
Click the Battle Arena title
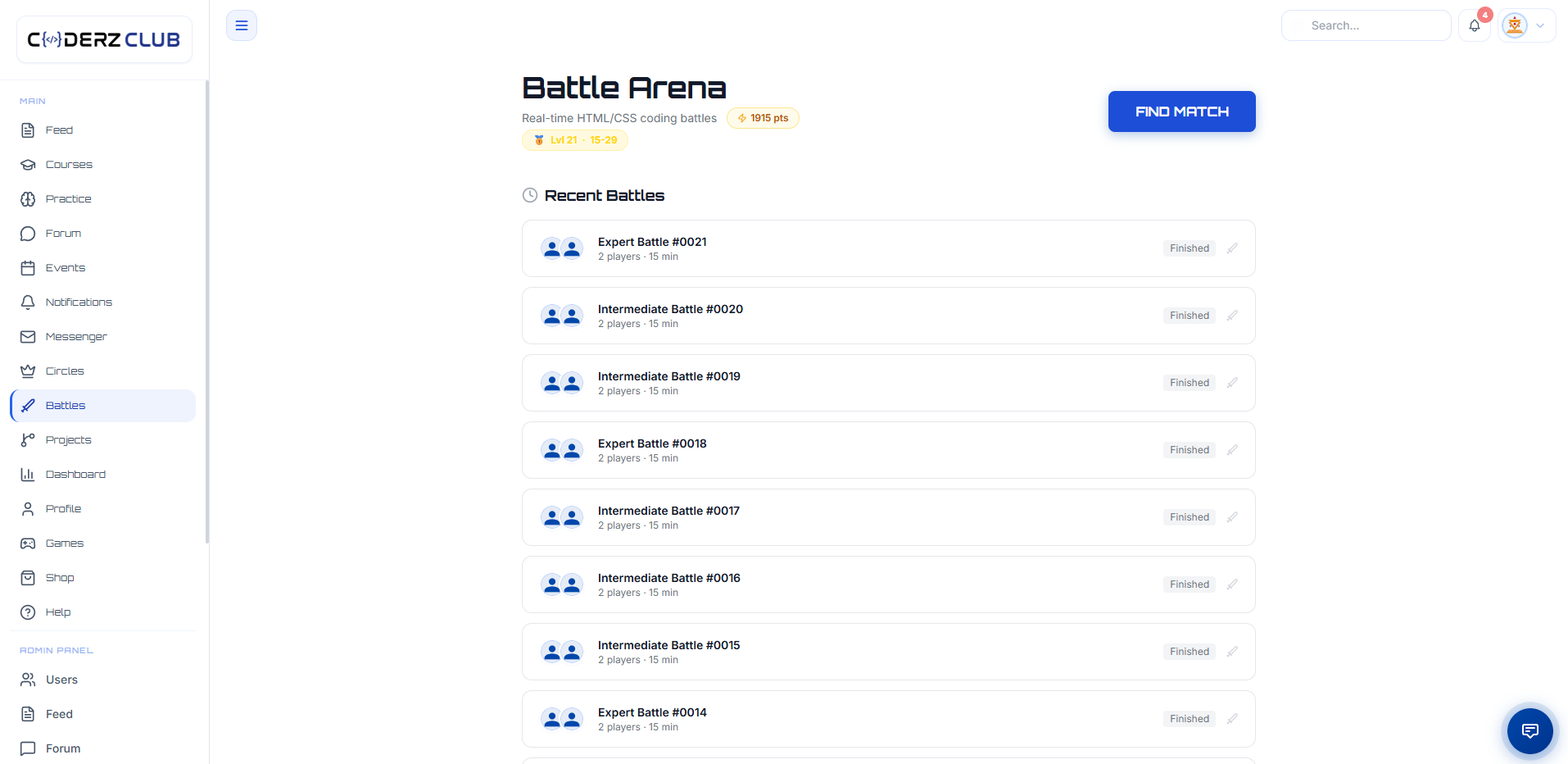coord(624,88)
